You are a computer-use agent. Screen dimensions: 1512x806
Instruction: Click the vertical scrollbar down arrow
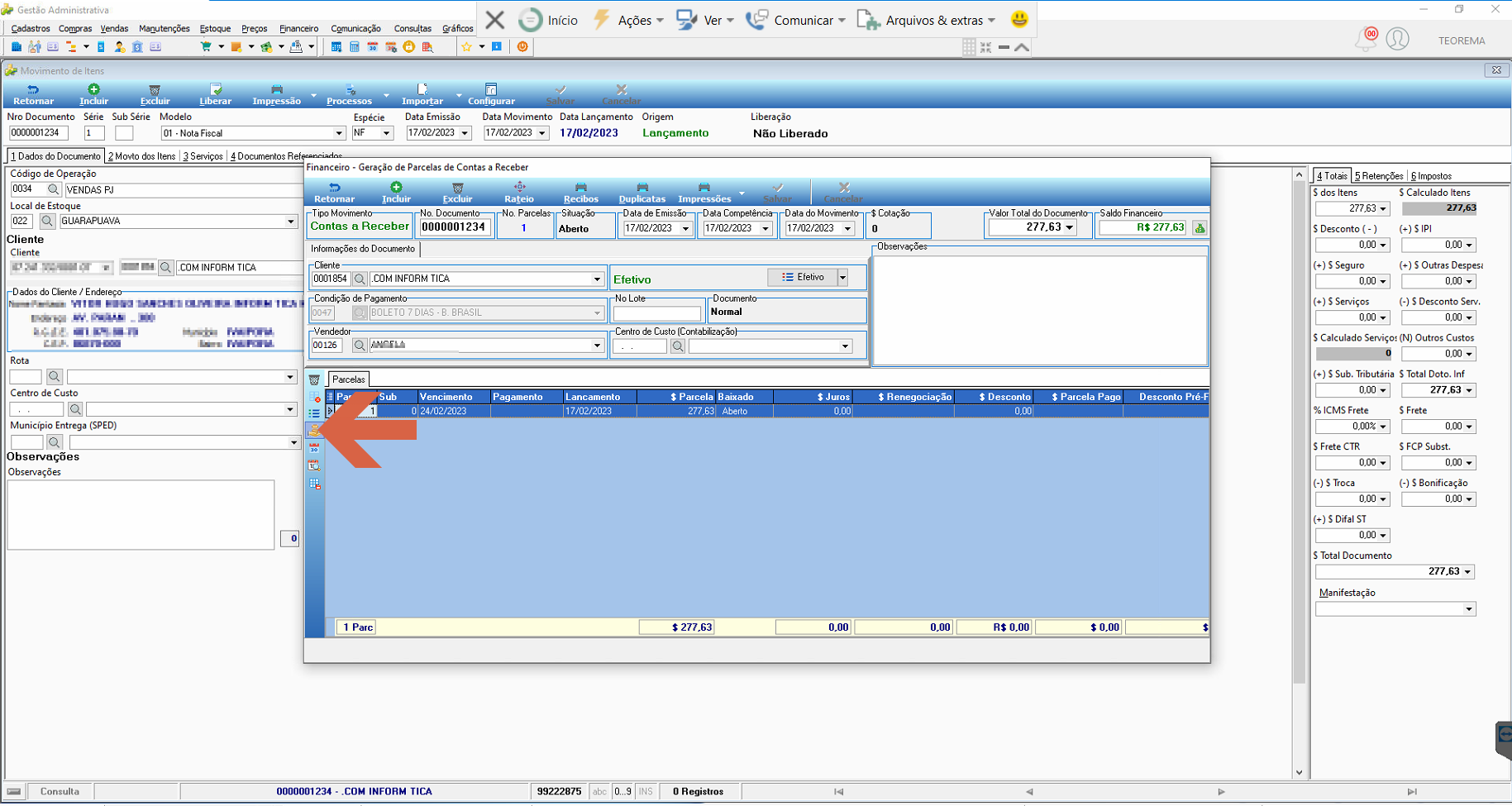click(x=1299, y=772)
